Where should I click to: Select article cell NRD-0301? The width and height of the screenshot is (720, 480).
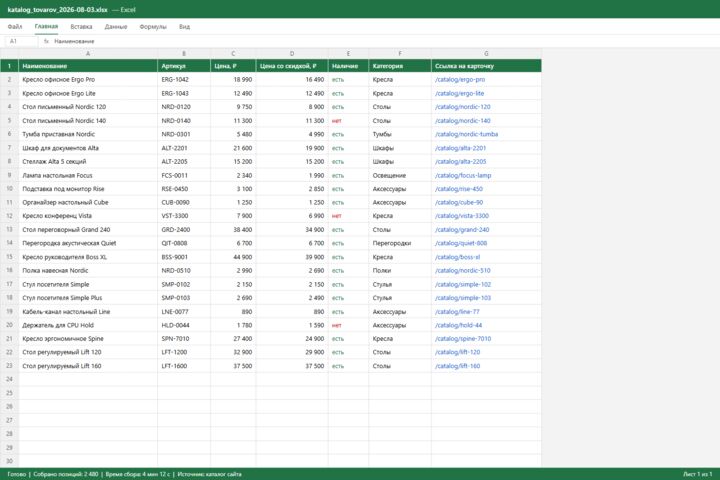tap(184, 134)
